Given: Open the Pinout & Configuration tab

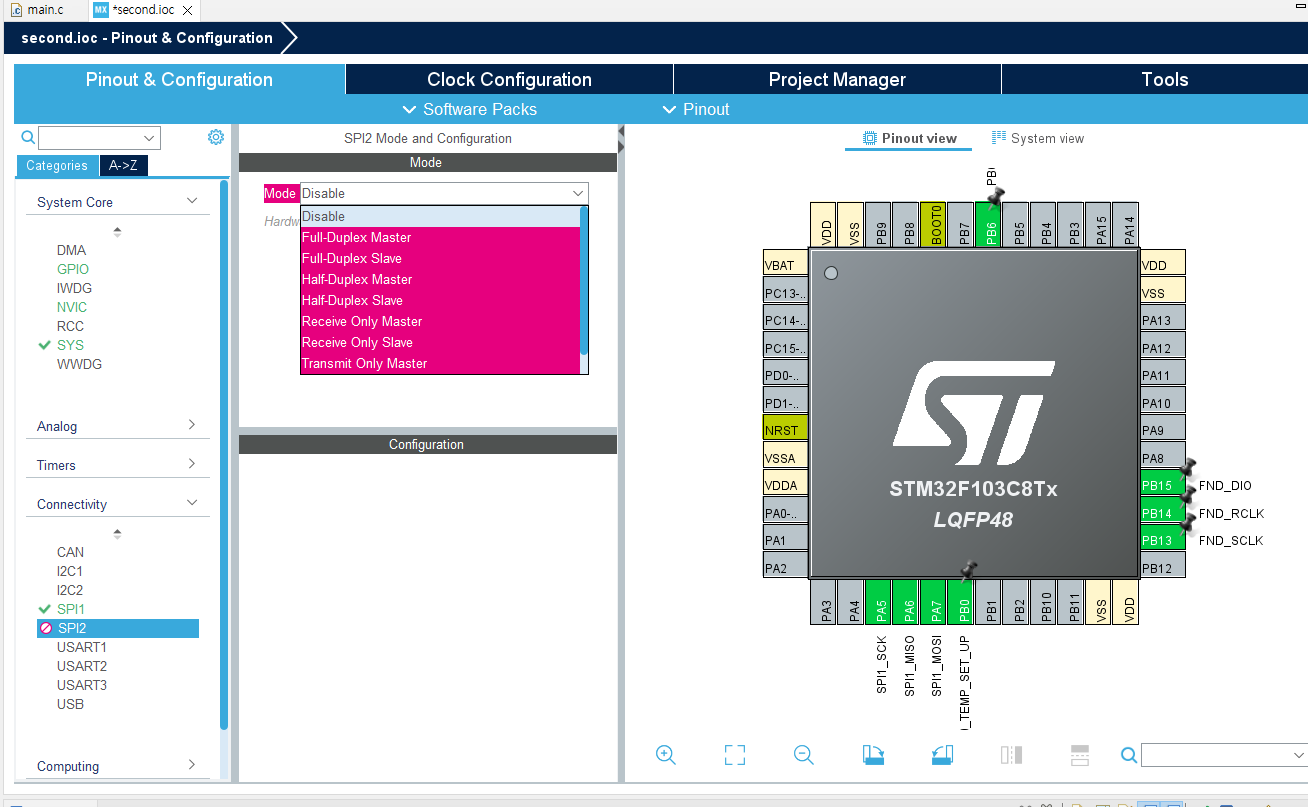Looking at the screenshot, I should coord(179,80).
